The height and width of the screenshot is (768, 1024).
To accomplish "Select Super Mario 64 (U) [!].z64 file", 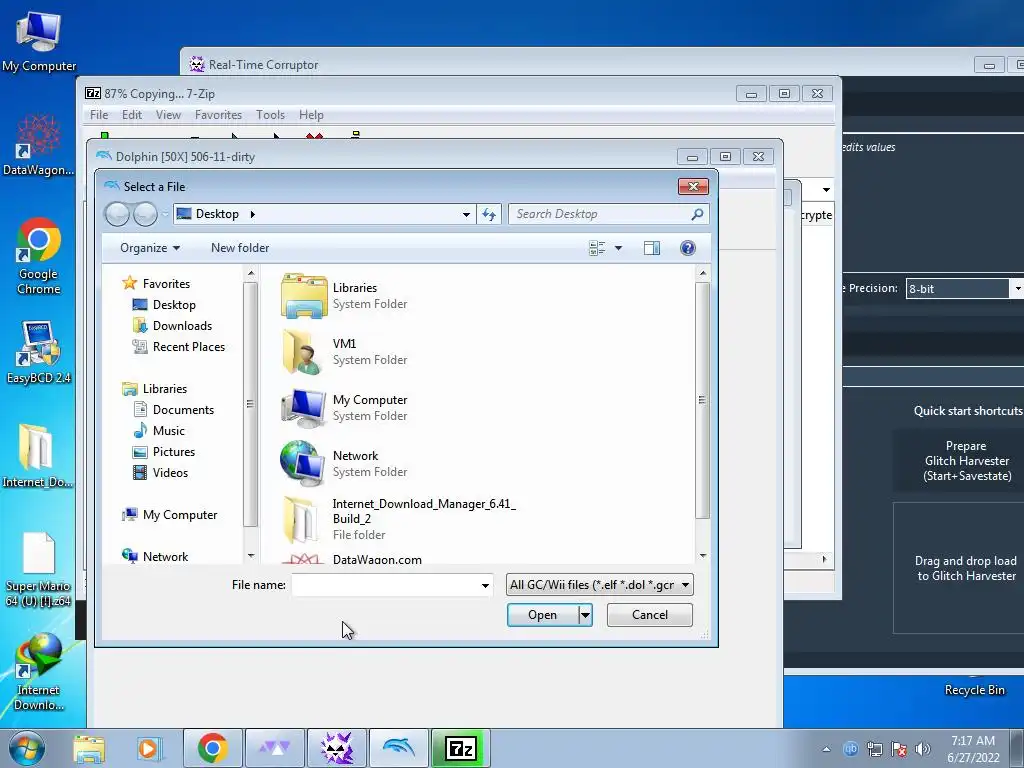I will [x=38, y=569].
